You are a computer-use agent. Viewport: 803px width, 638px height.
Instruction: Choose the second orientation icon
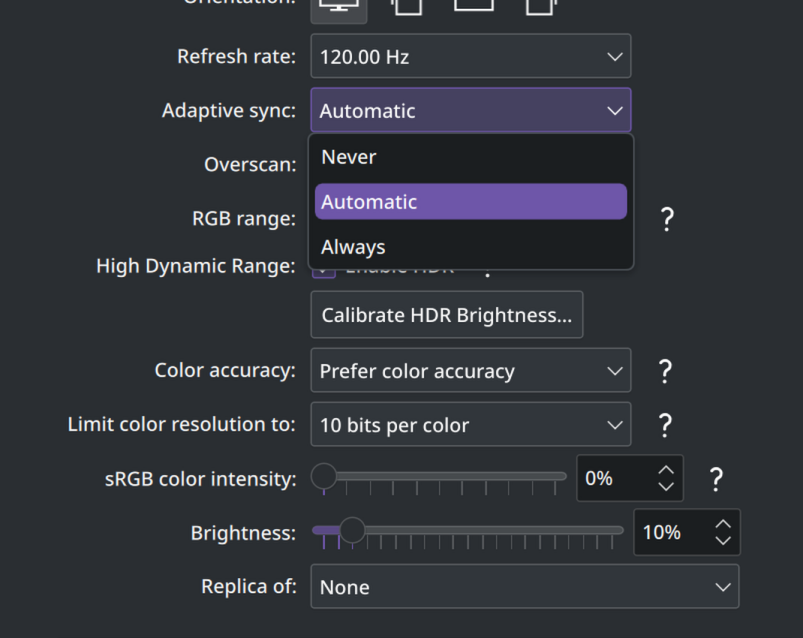pos(405,6)
